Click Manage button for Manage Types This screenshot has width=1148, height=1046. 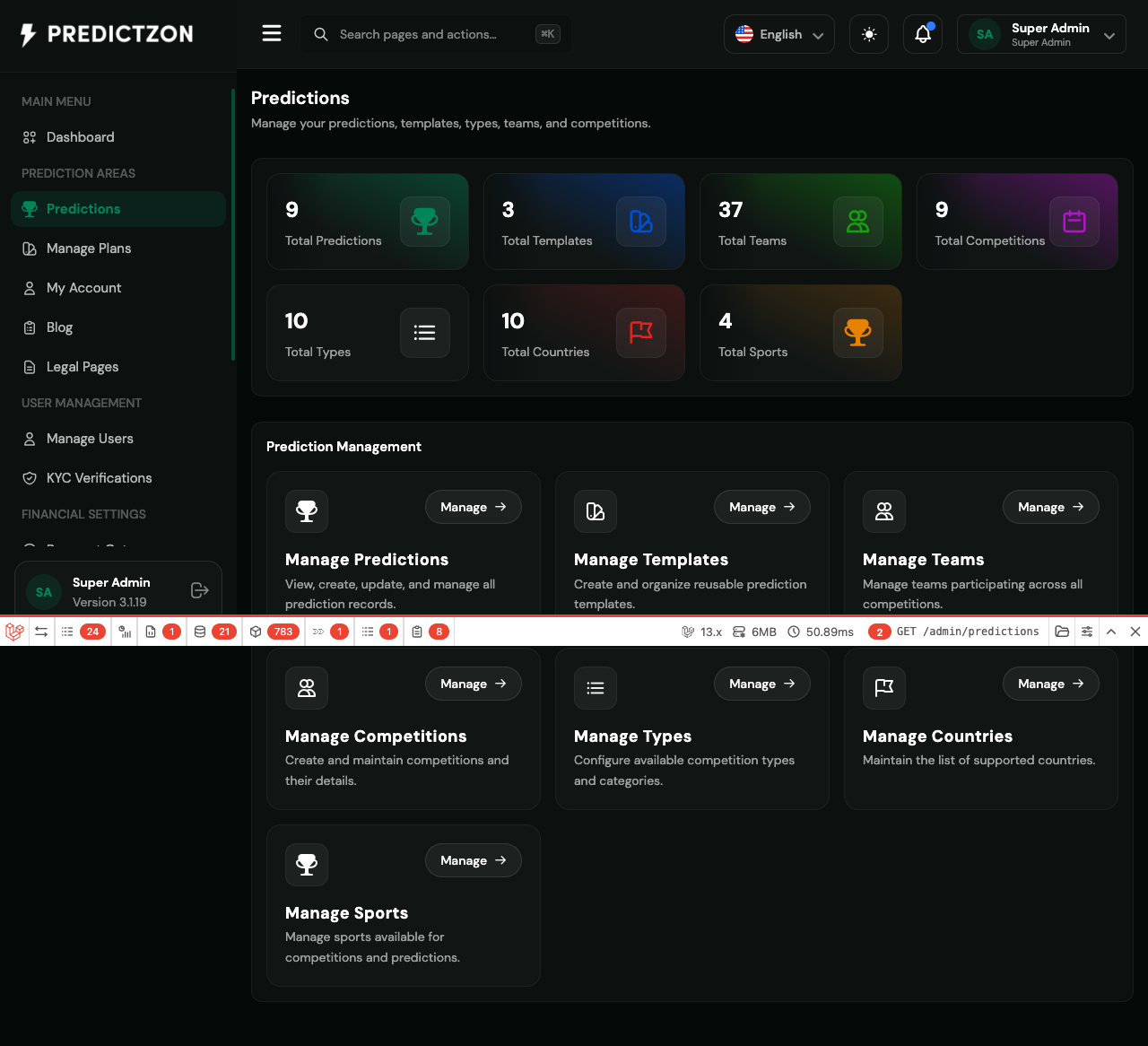[762, 684]
